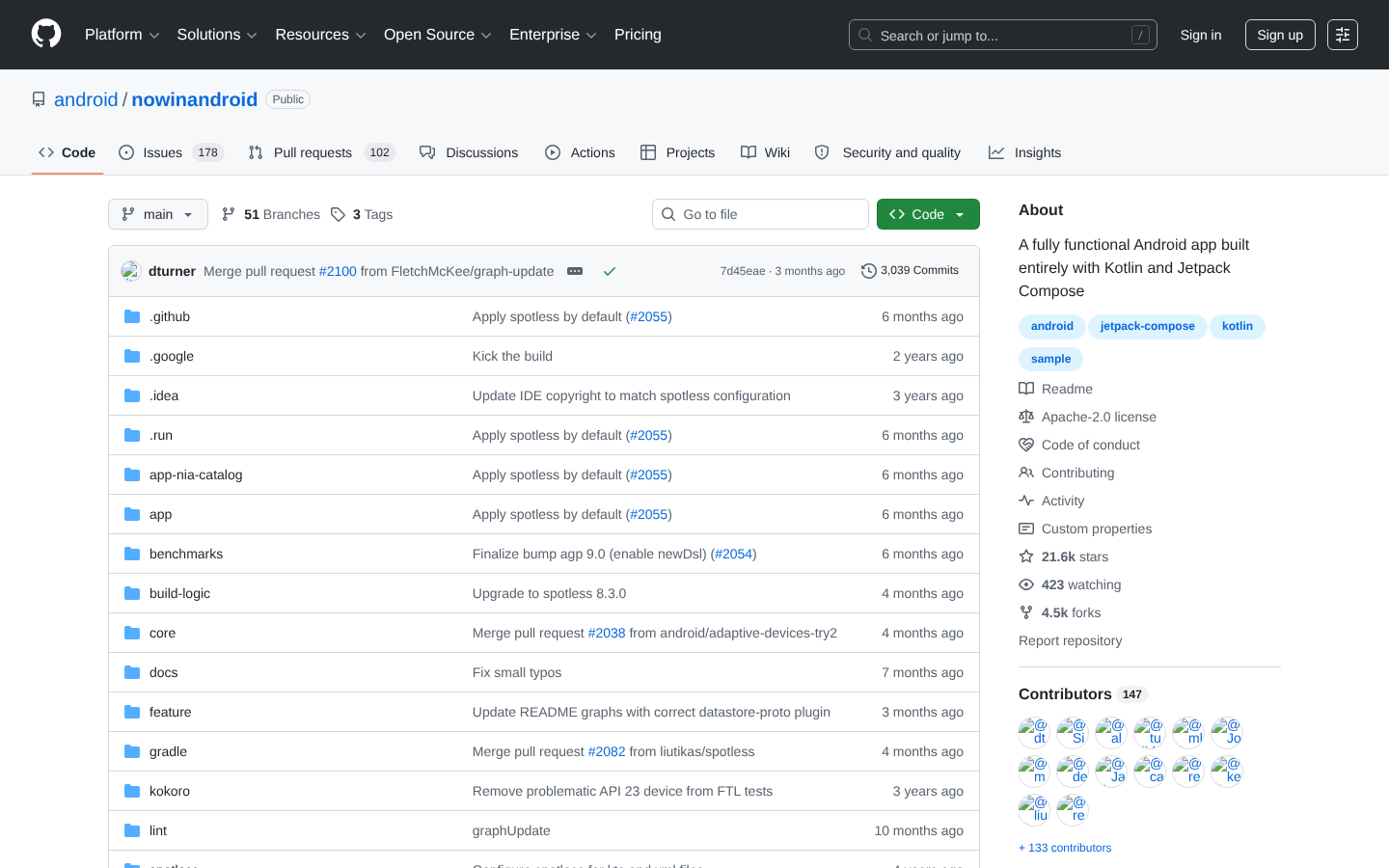The width and height of the screenshot is (1389, 868).
Task: Open the lint folder
Action: click(158, 830)
